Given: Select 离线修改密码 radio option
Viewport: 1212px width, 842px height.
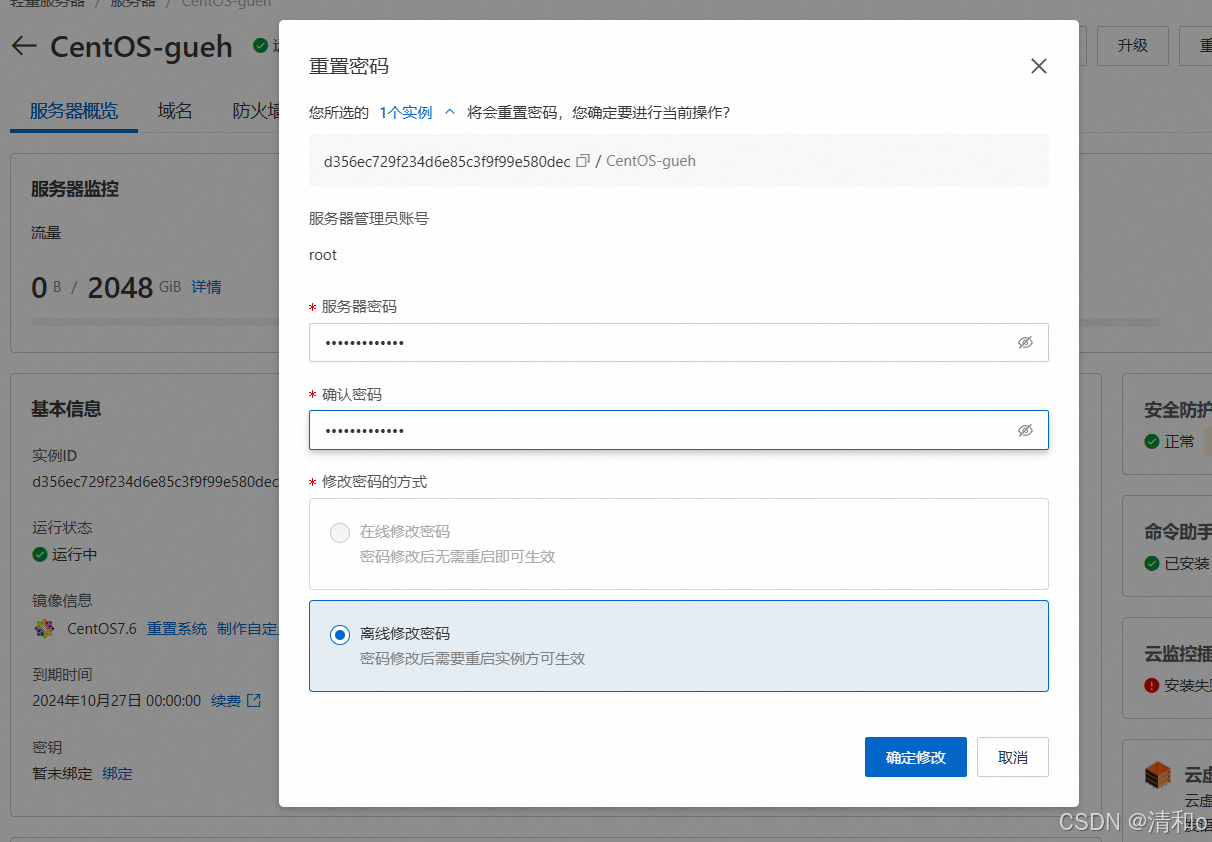Looking at the screenshot, I should [340, 634].
